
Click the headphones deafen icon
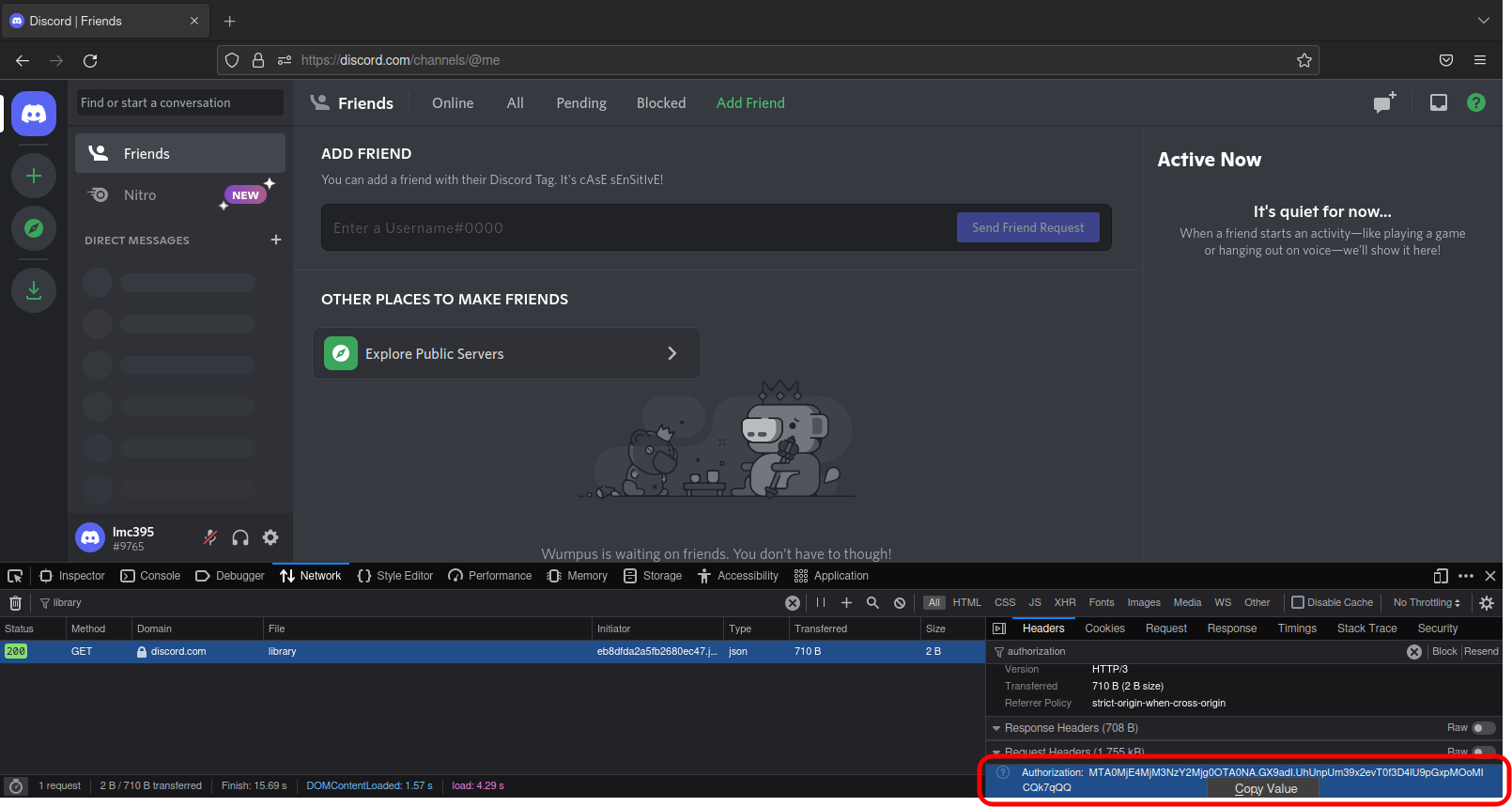click(x=240, y=537)
